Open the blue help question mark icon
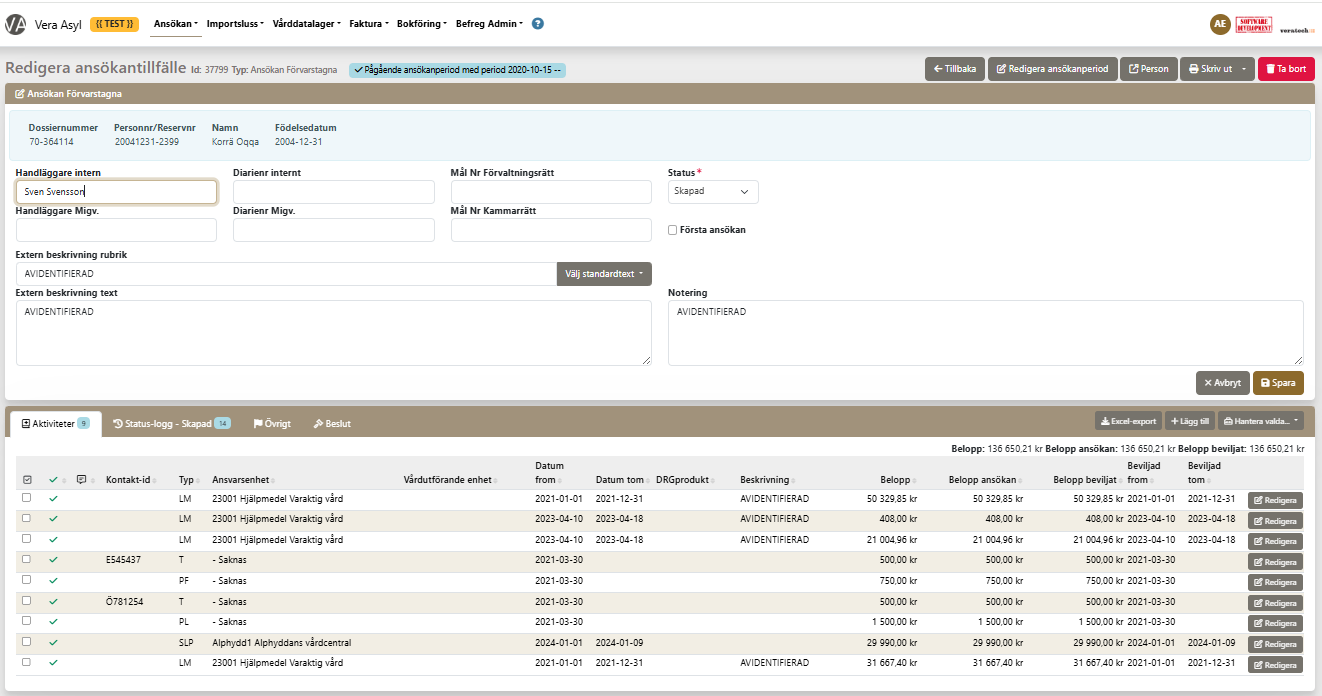The image size is (1322, 696). tap(538, 24)
